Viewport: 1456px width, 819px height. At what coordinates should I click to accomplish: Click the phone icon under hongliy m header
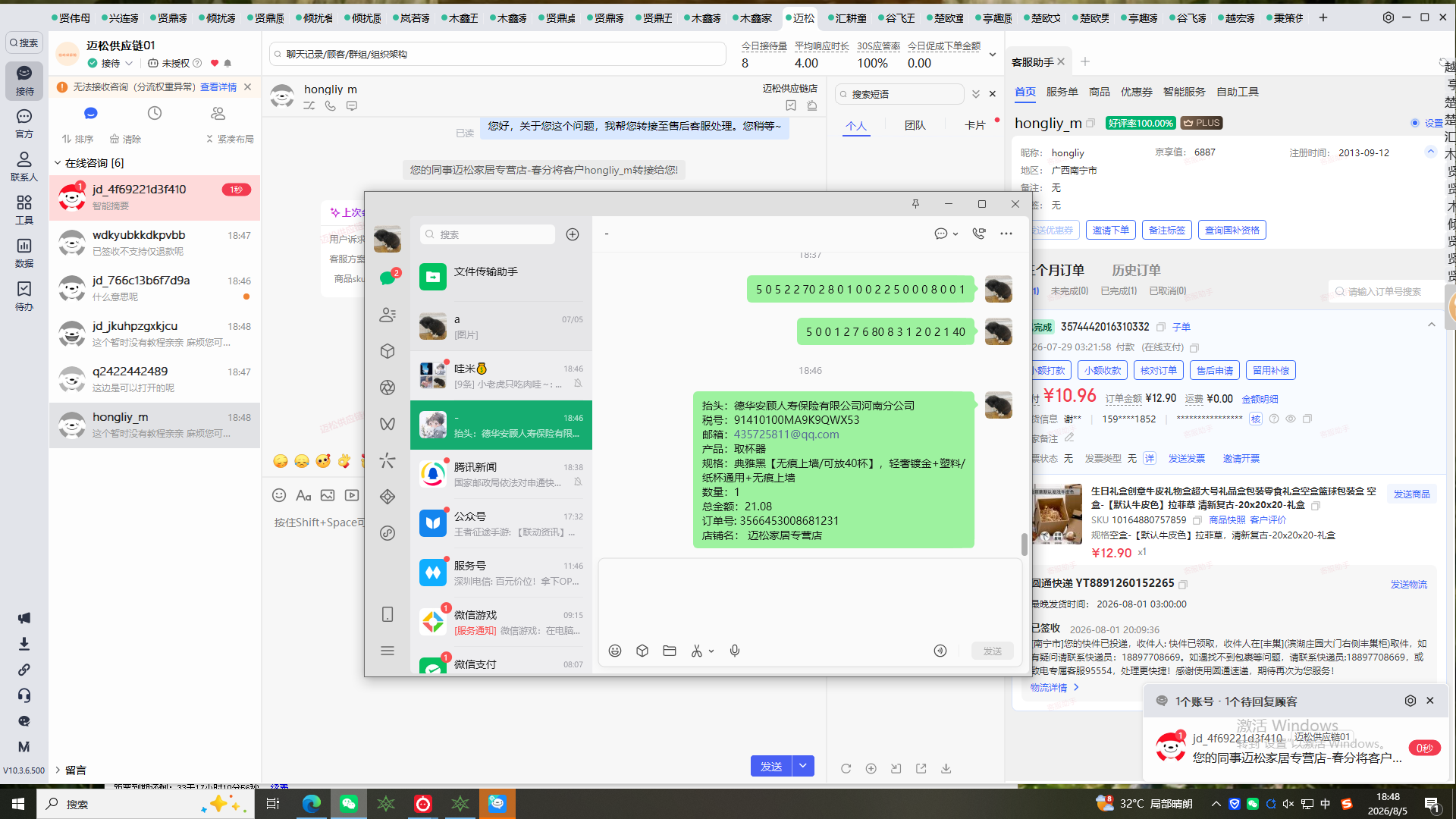[331, 106]
